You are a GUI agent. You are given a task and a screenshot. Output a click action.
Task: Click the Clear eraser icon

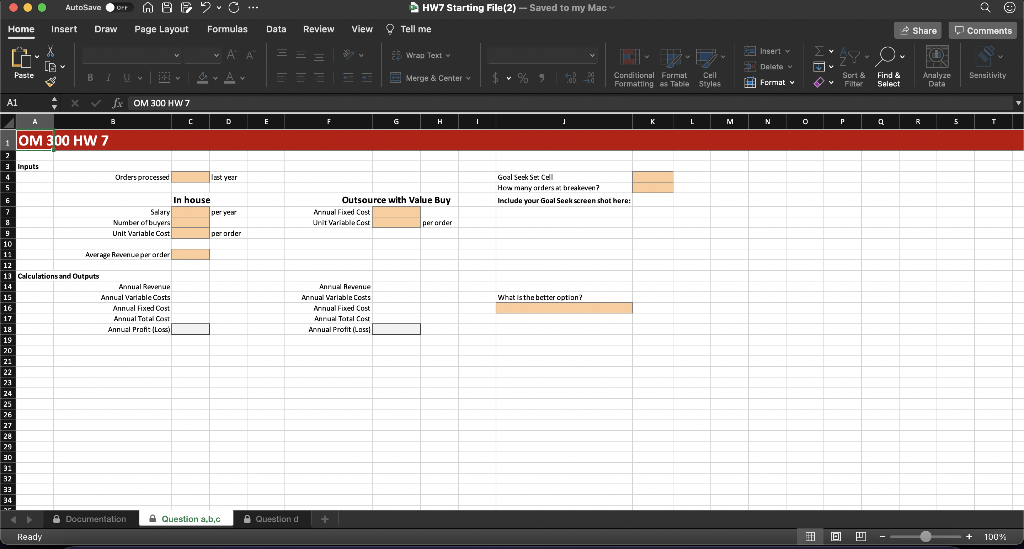pyautogui.click(x=819, y=82)
